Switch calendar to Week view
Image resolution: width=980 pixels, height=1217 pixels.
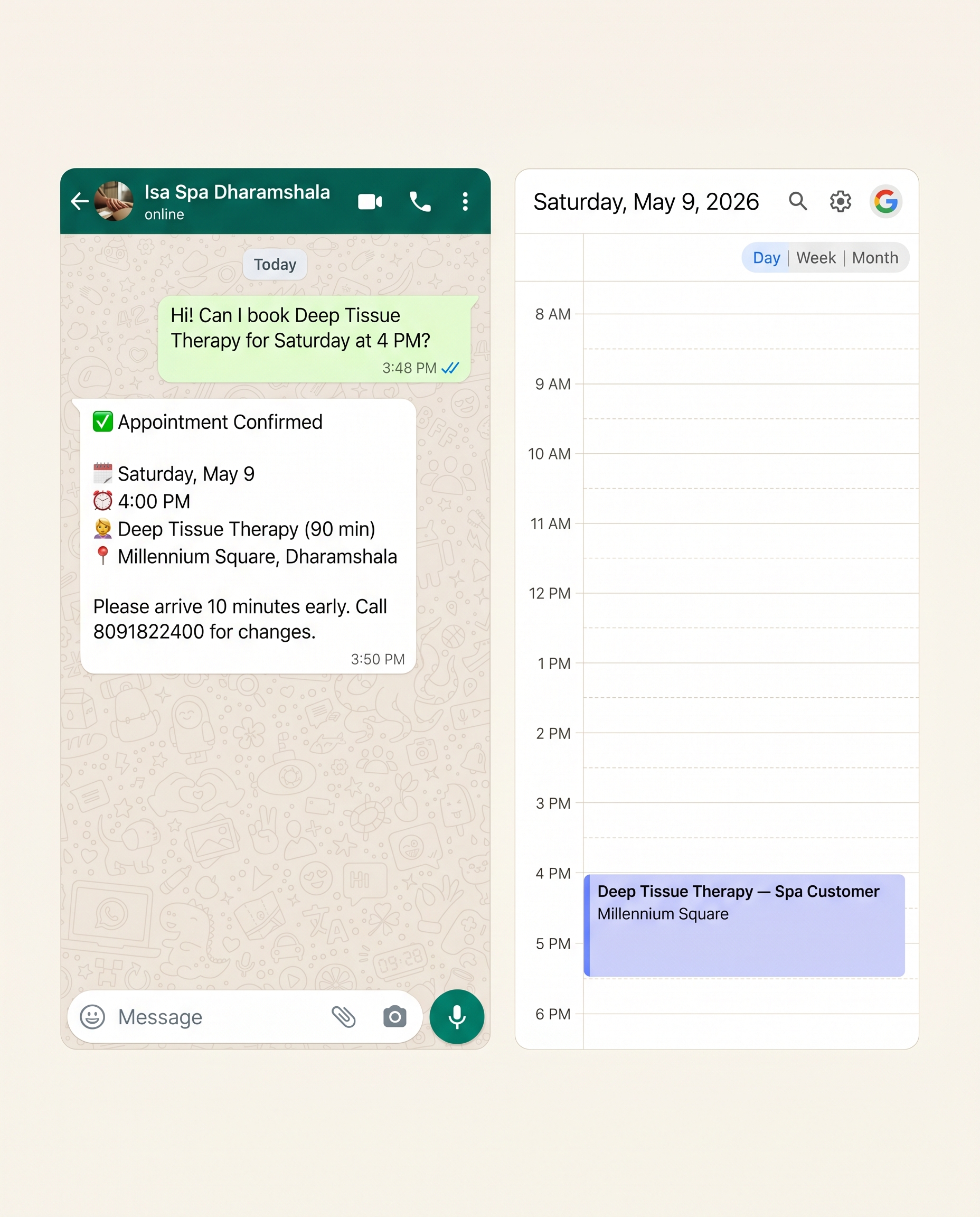[x=816, y=258]
